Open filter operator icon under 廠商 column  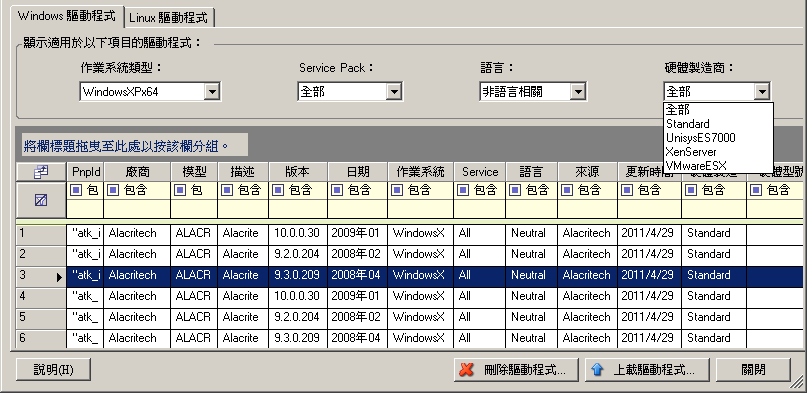coord(112,191)
